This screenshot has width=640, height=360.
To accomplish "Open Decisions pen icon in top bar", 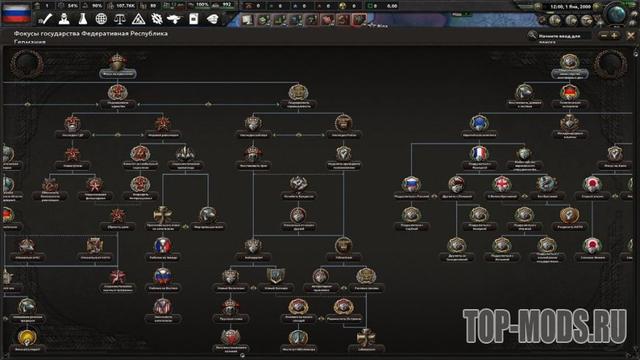I will [47, 19].
